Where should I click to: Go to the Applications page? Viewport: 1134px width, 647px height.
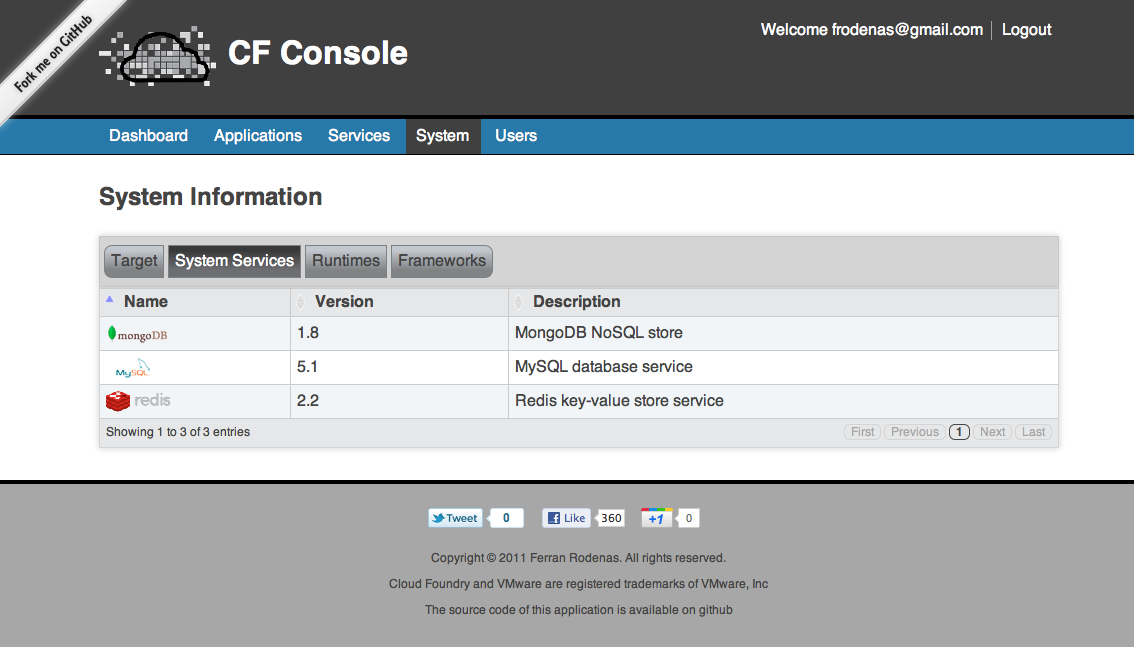click(257, 136)
